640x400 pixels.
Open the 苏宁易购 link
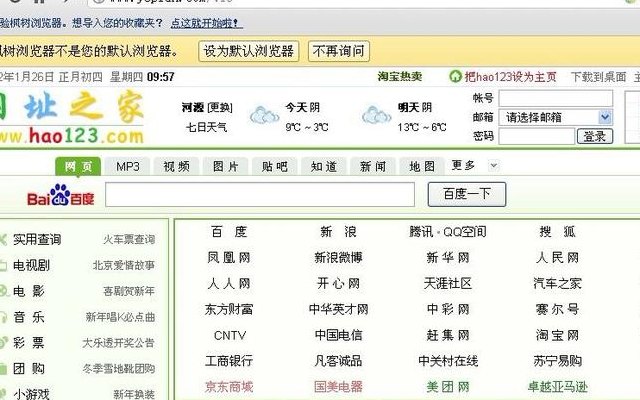tap(558, 361)
